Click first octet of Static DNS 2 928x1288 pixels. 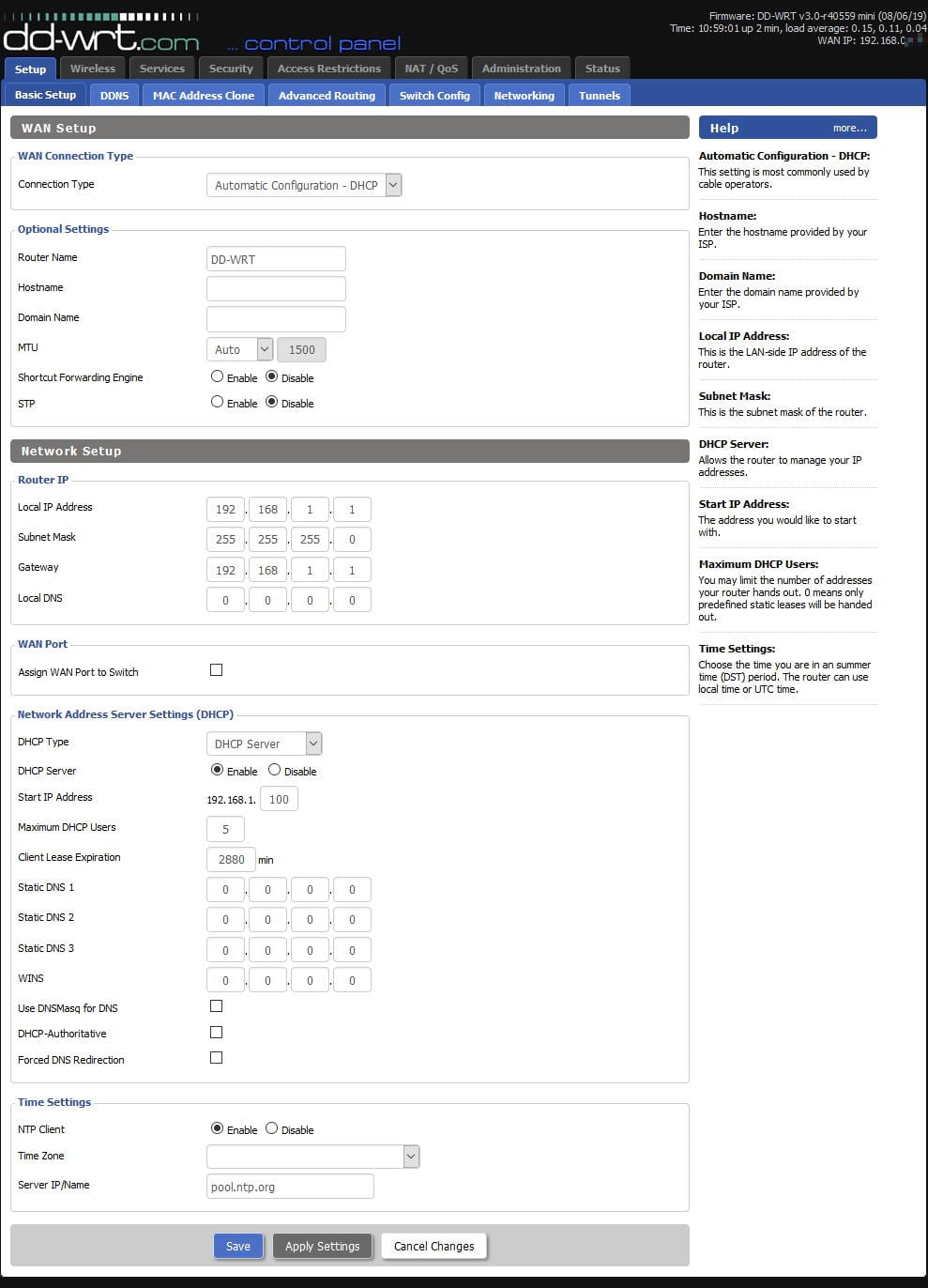pyautogui.click(x=225, y=919)
